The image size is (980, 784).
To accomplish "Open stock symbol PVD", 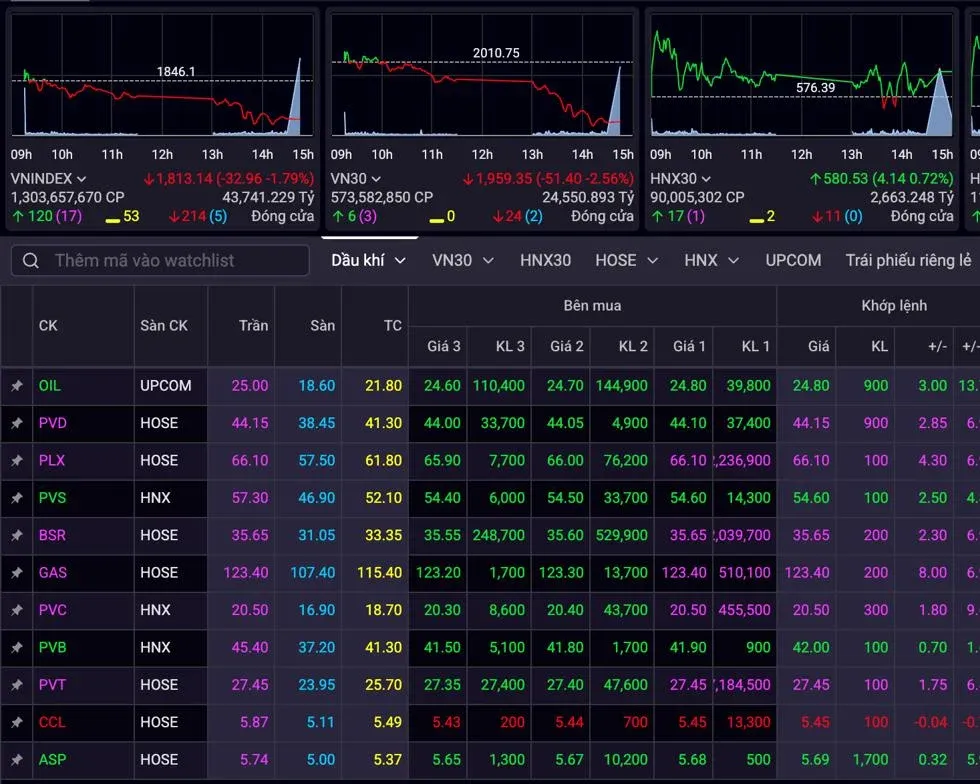I will tap(52, 423).
